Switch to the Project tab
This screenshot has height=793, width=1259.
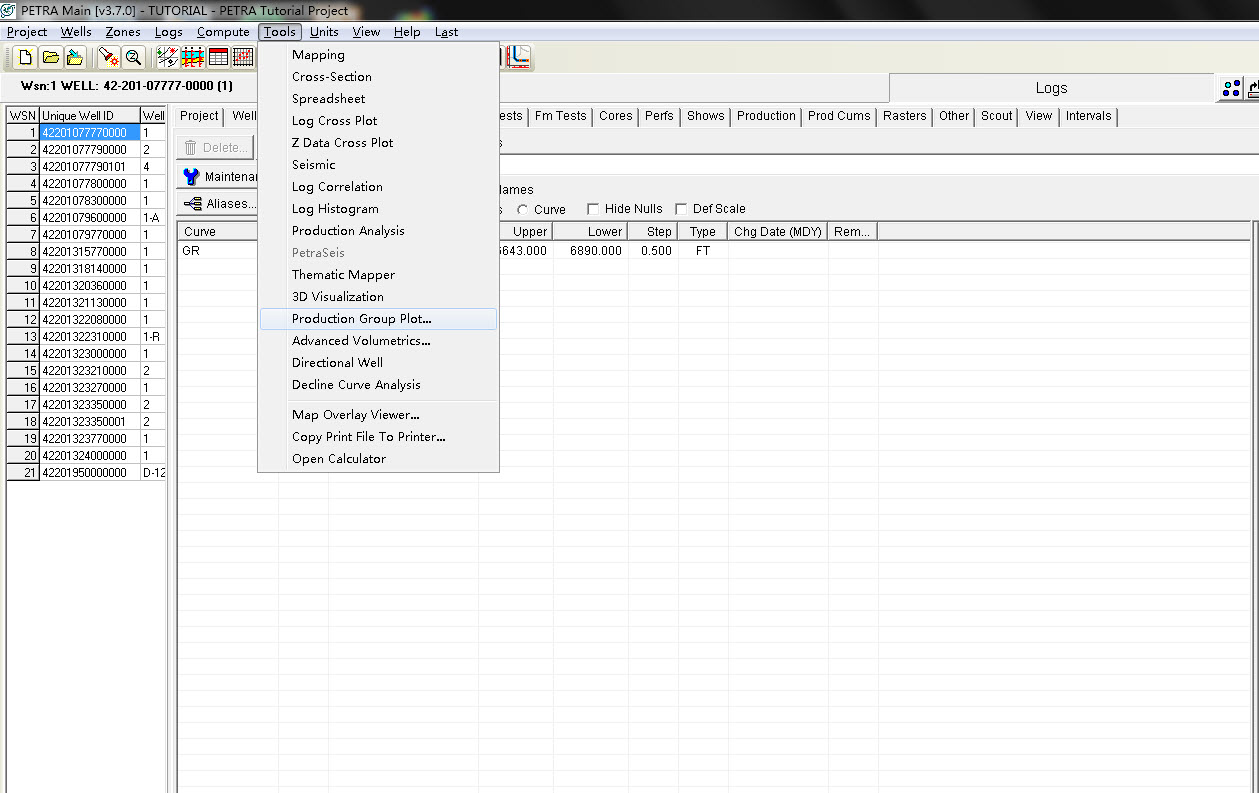click(199, 116)
